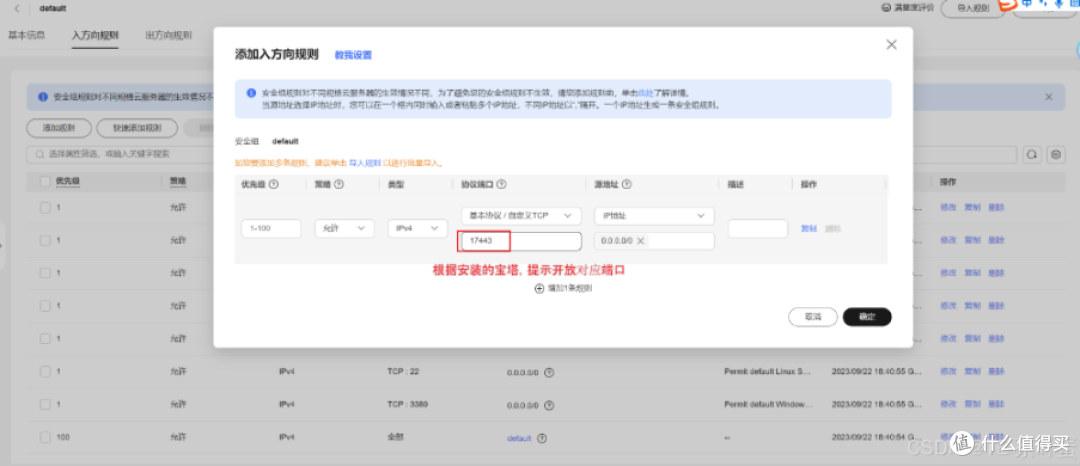Click the 全部 protocol cell
Viewport: 1080px width, 466px height.
395,438
